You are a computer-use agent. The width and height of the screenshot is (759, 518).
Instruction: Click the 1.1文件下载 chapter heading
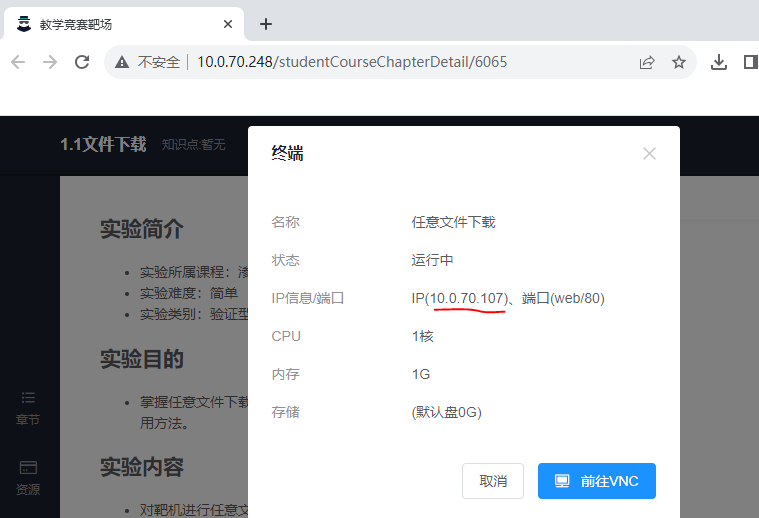(x=103, y=144)
